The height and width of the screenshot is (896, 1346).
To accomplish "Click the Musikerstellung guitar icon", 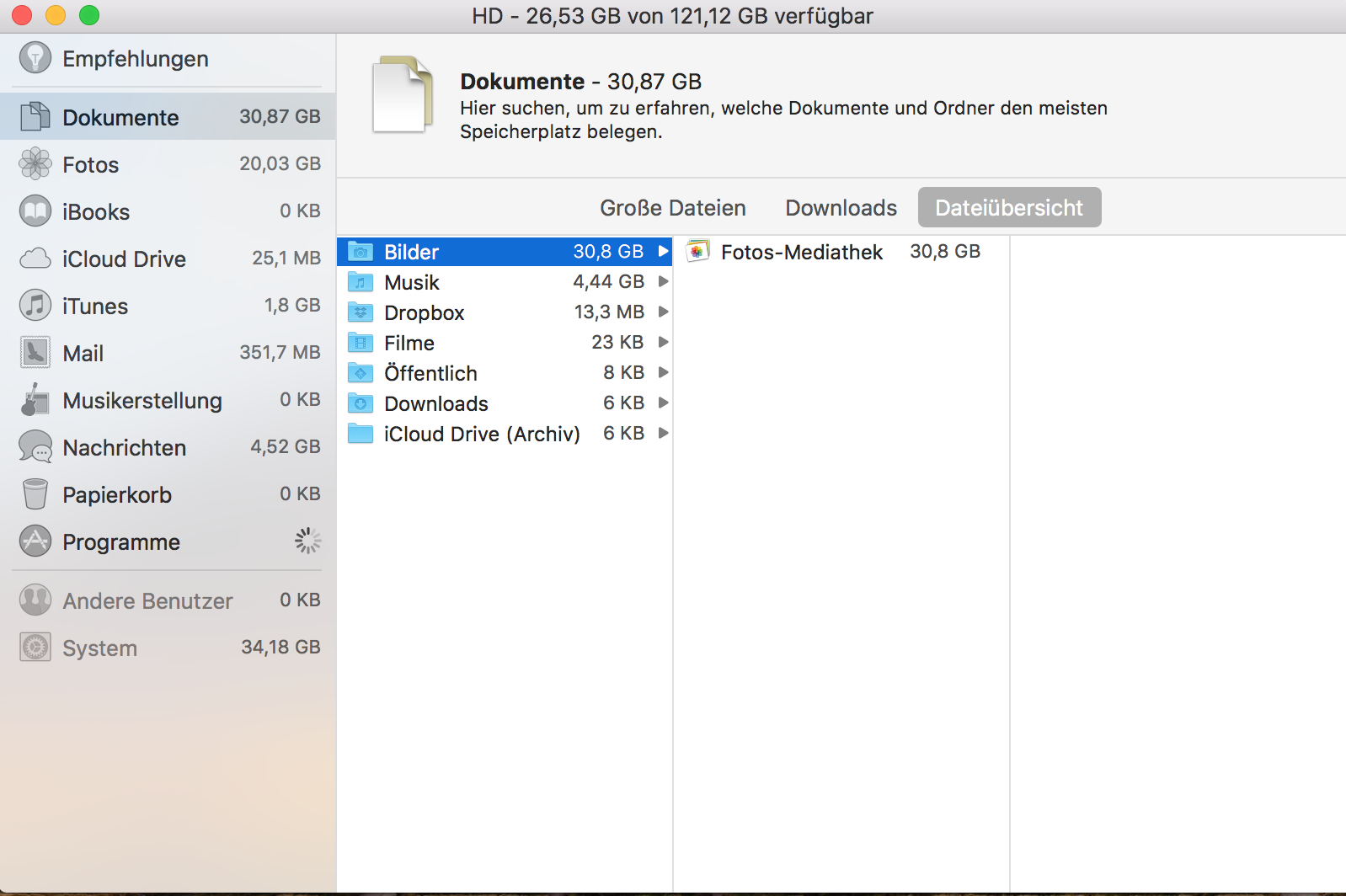I will [x=35, y=399].
